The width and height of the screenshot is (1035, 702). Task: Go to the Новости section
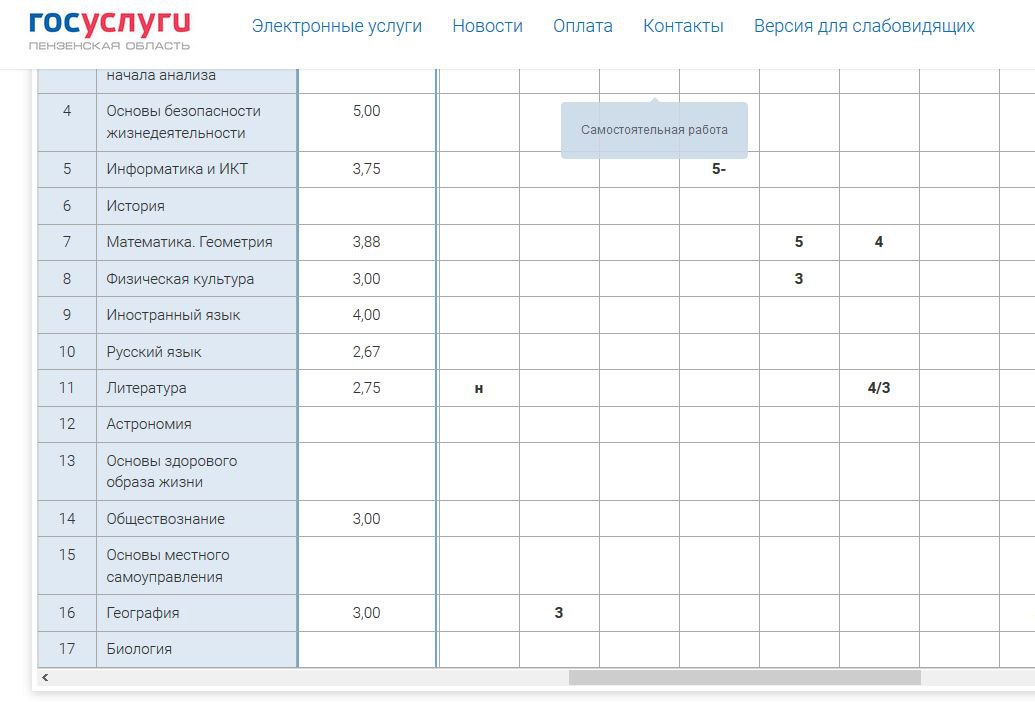(x=487, y=26)
